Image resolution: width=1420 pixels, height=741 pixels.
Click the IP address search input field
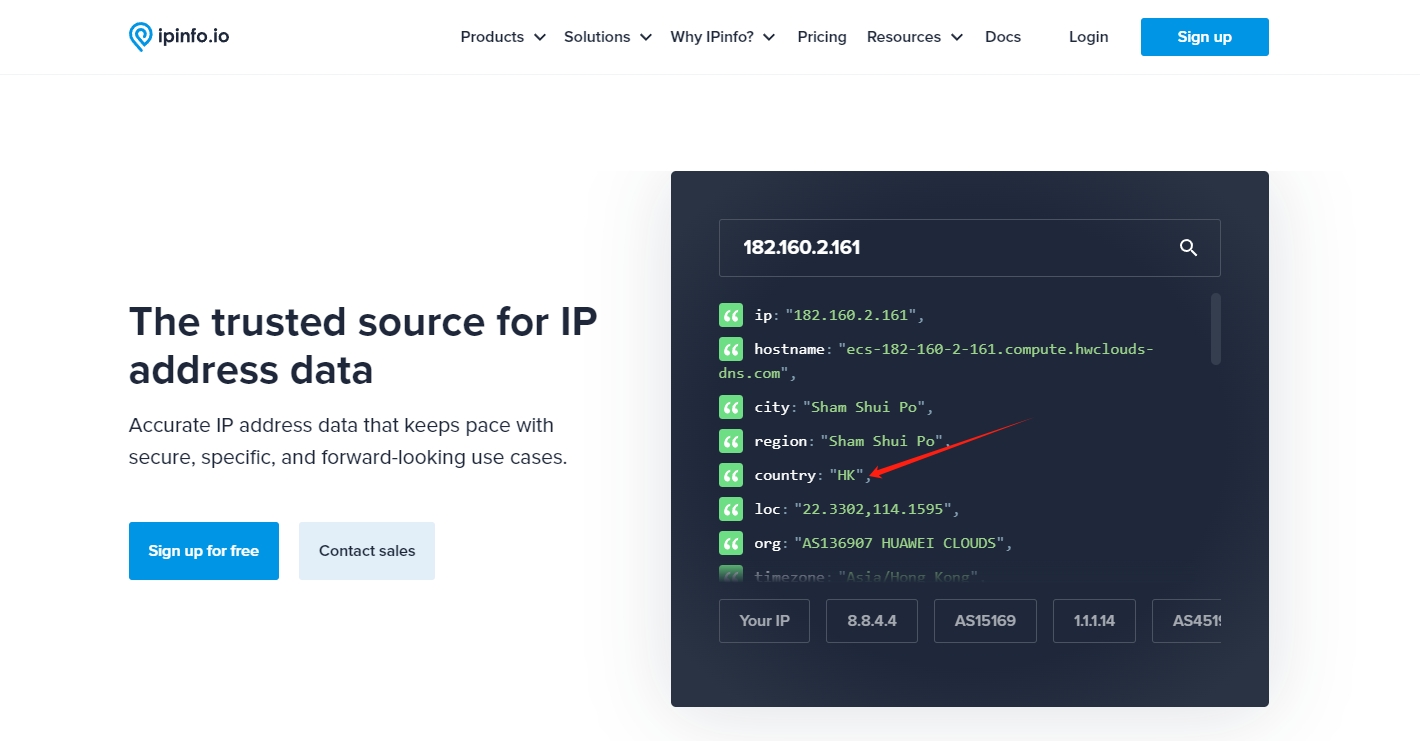940,248
